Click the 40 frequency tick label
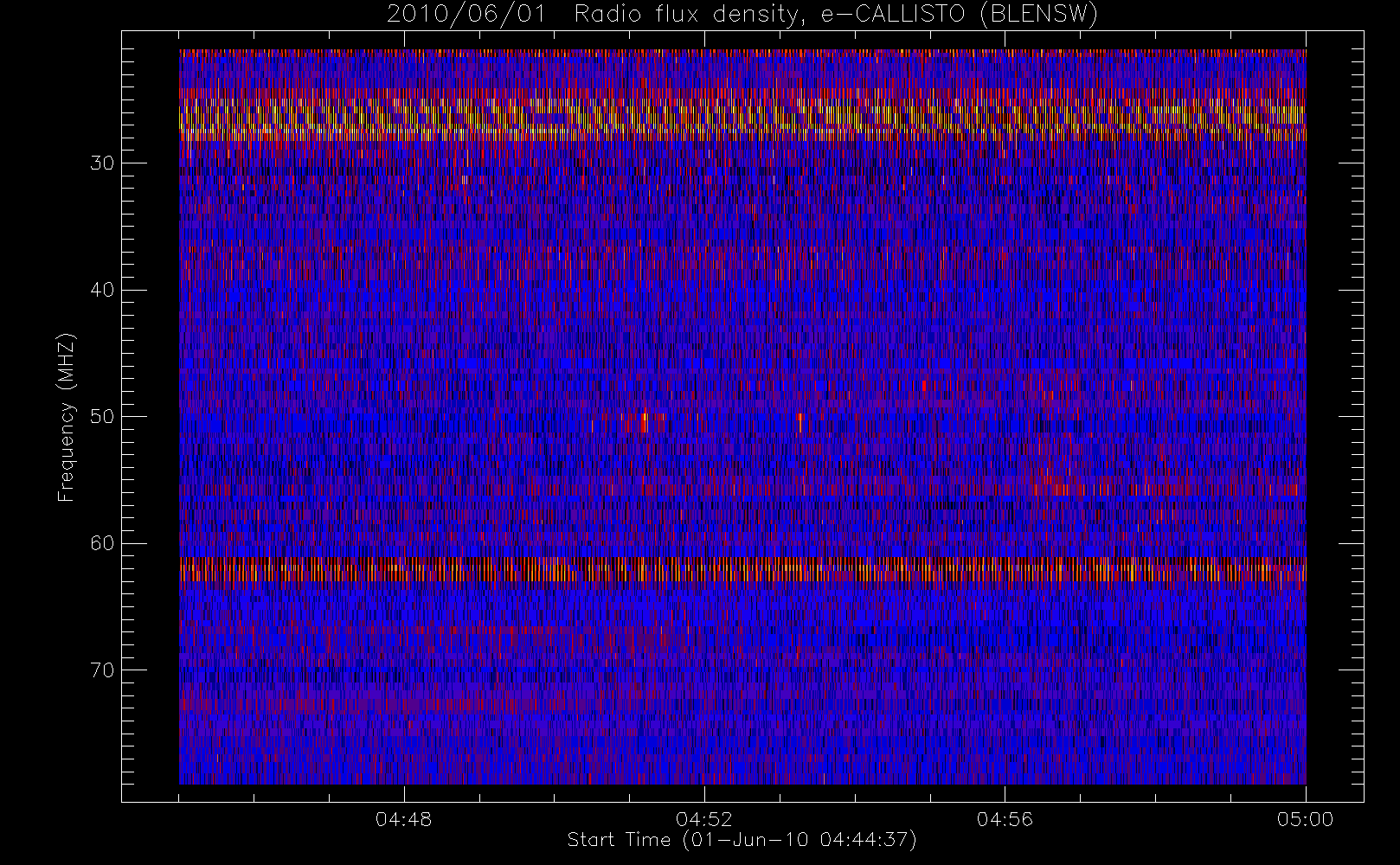Image resolution: width=1400 pixels, height=865 pixels. coord(102,290)
